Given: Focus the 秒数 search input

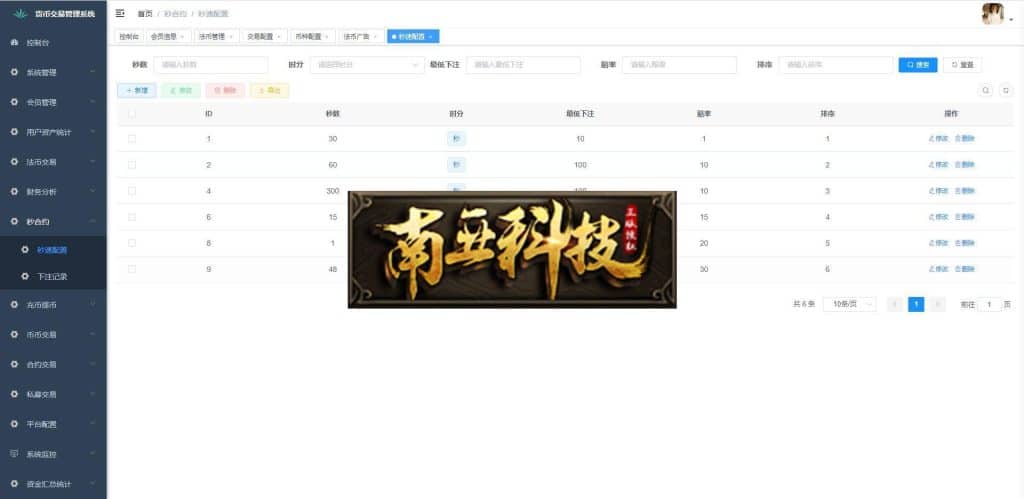Looking at the screenshot, I should (211, 65).
